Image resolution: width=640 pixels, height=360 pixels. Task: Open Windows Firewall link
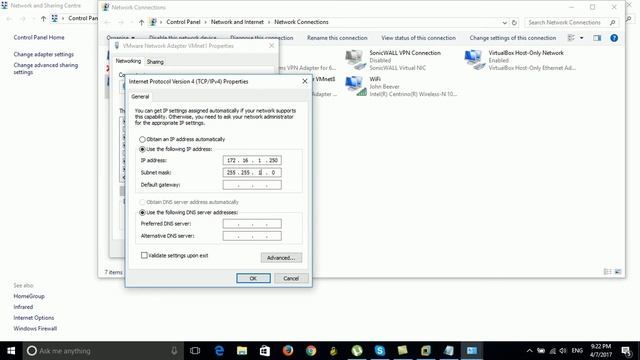click(x=35, y=329)
